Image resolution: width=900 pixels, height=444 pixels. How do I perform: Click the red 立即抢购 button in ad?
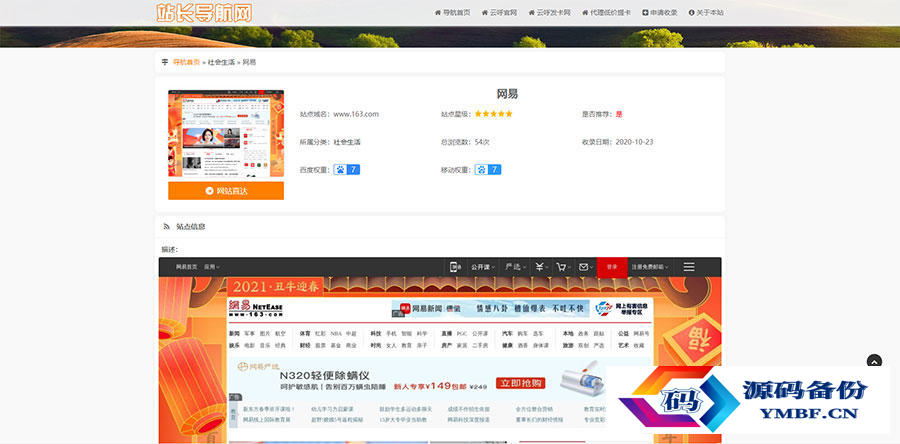tap(521, 383)
